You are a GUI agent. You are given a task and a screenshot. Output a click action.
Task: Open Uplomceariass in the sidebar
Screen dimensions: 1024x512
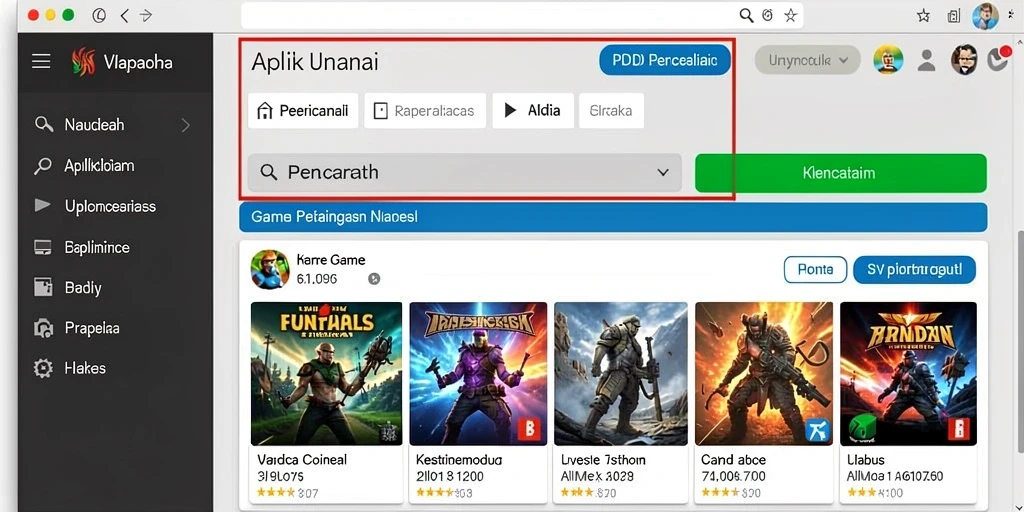pos(110,206)
